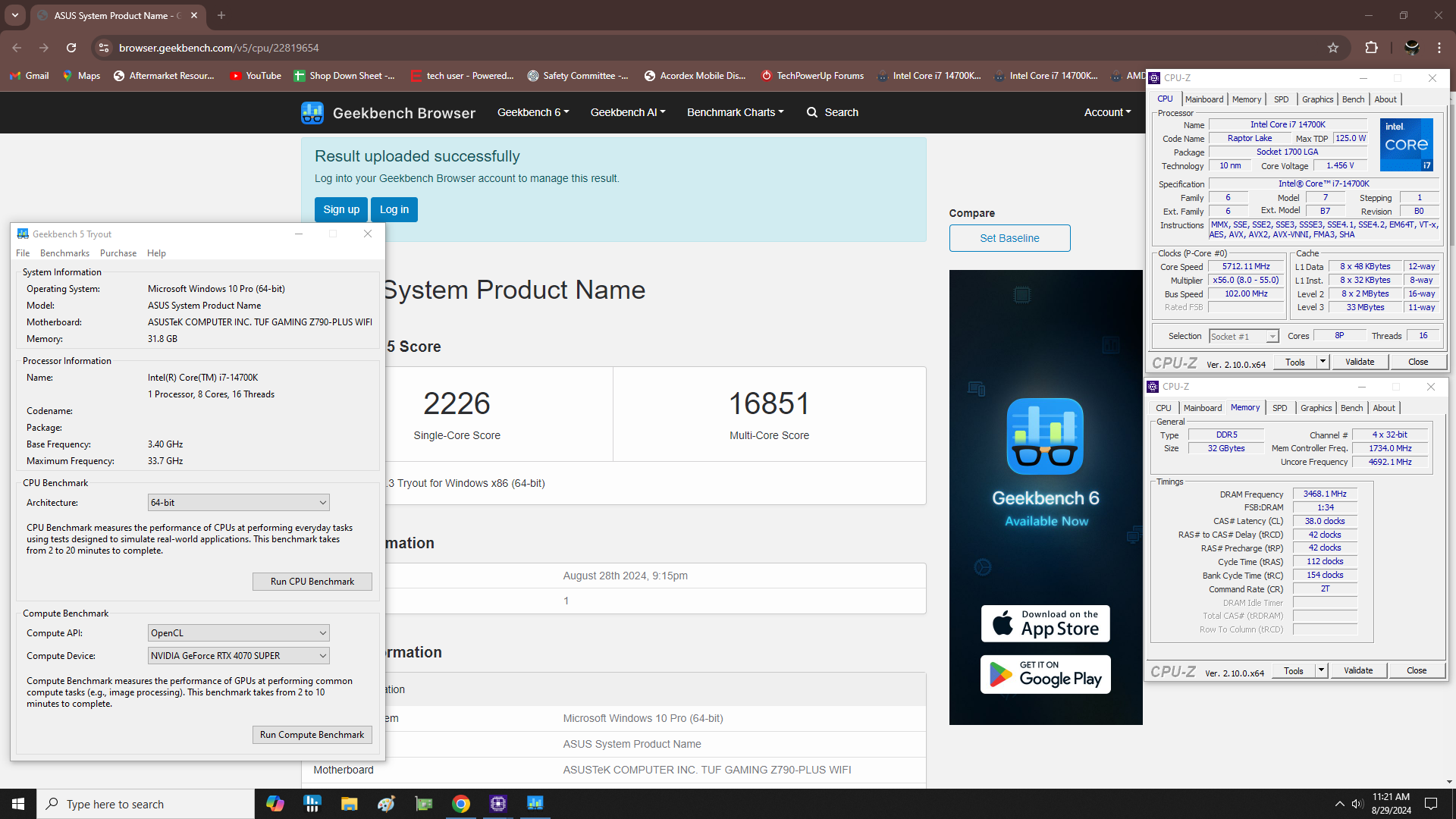This screenshot has height=819, width=1456.
Task: Open Tools dropdown arrow in lower CPU-Z window
Action: pyautogui.click(x=1321, y=670)
